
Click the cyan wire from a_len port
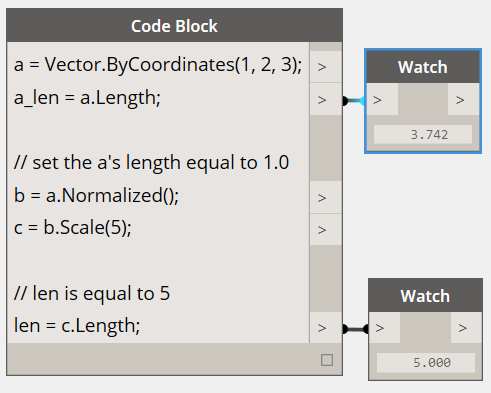(x=354, y=100)
